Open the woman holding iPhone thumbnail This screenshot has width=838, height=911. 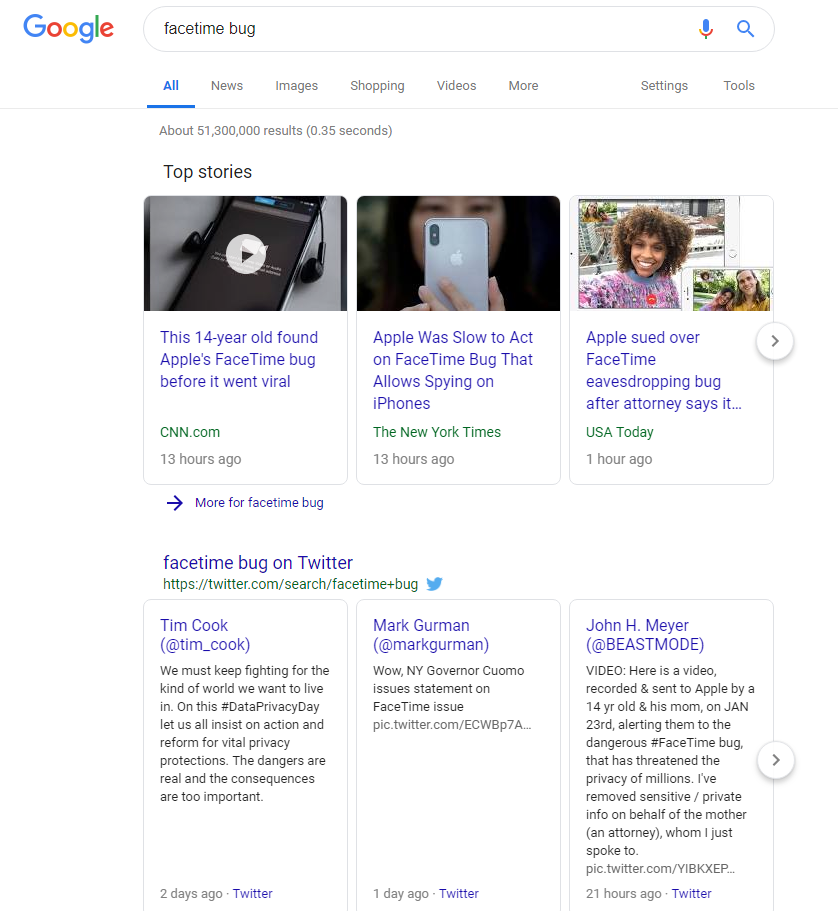coord(458,253)
